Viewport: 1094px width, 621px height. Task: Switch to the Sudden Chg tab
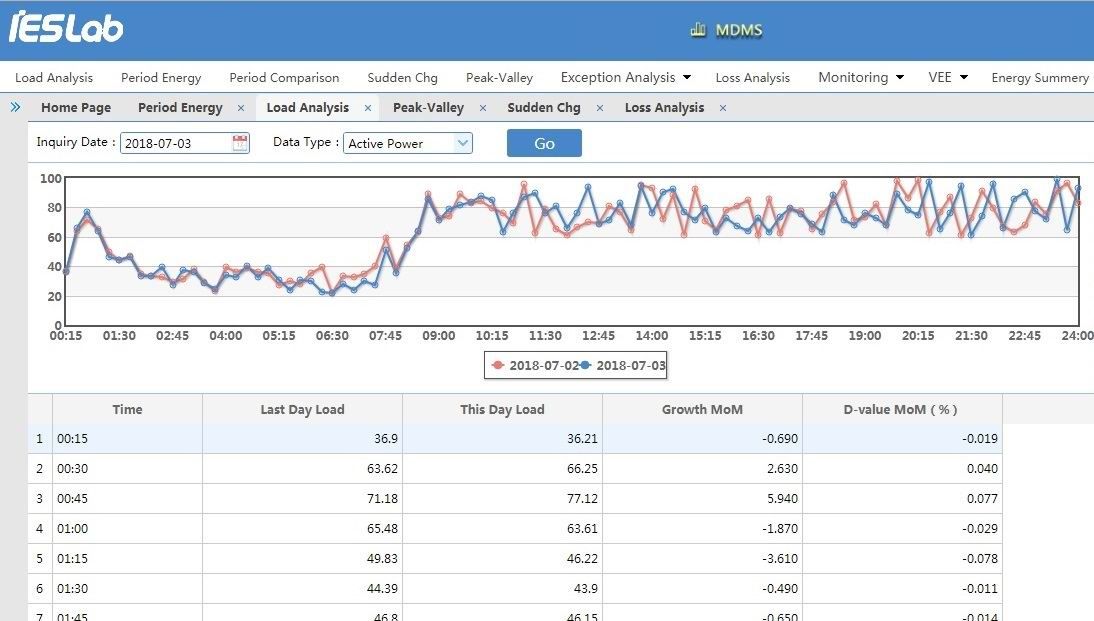click(x=544, y=107)
